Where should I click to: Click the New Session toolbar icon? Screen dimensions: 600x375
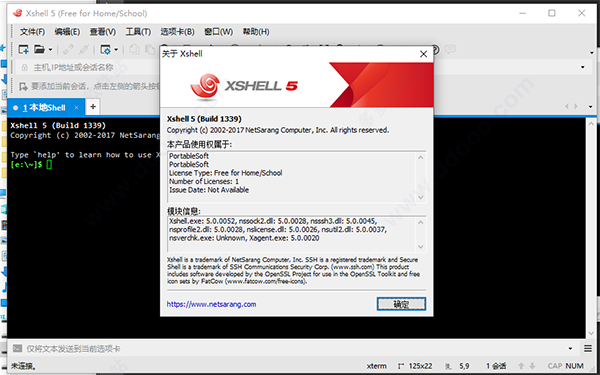click(24, 49)
